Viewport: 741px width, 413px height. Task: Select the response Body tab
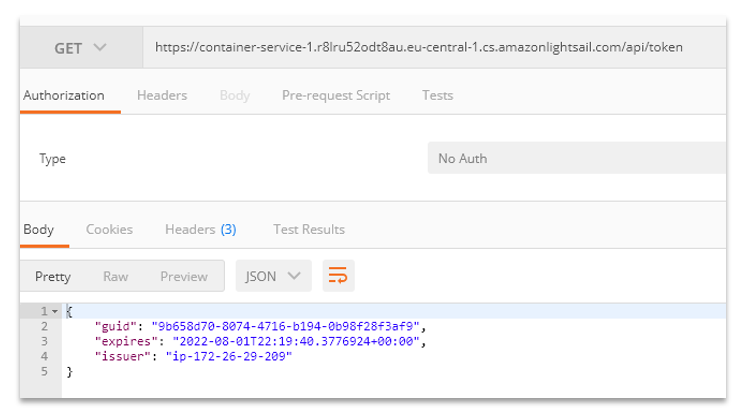coord(39,230)
